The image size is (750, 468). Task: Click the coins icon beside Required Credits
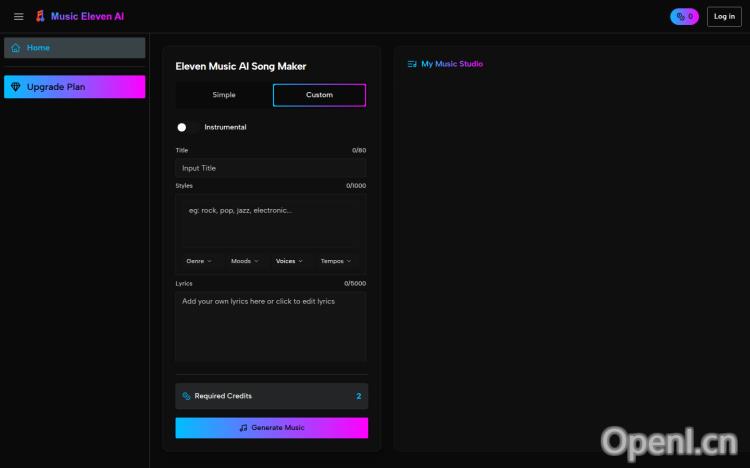187,396
